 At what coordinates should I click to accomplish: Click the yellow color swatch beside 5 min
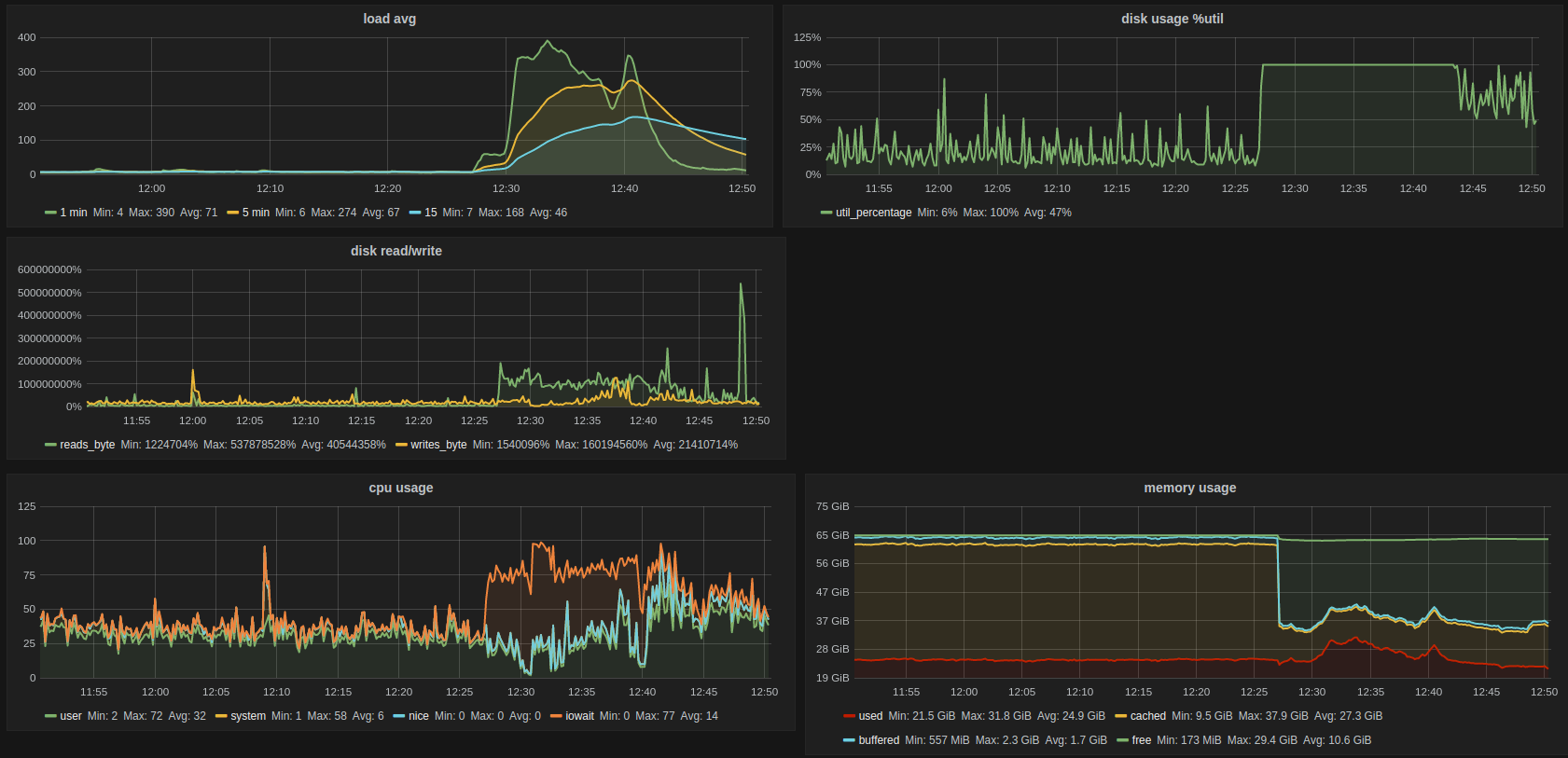click(233, 213)
